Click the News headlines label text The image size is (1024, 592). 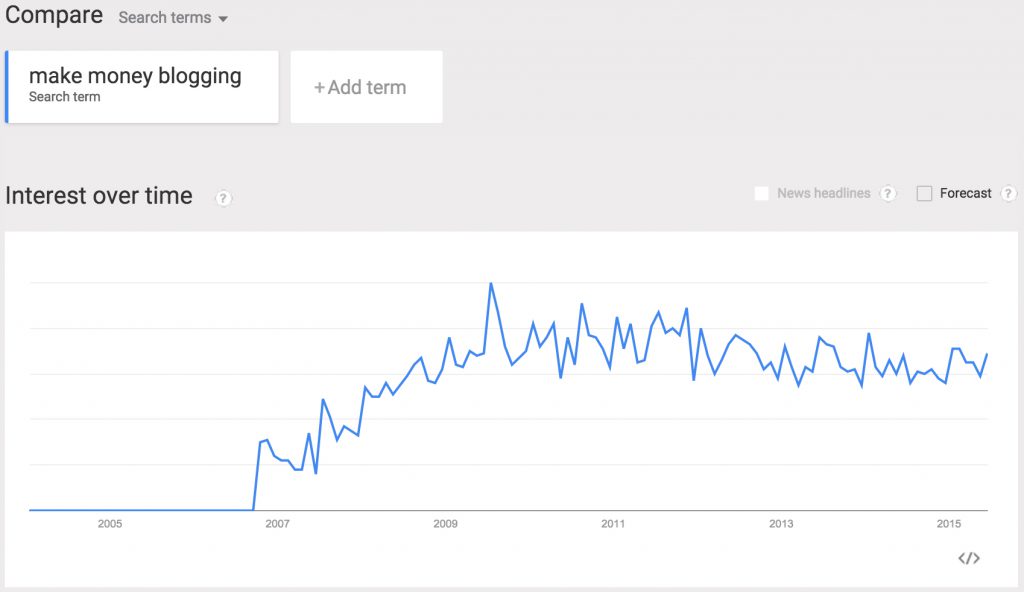(824, 193)
